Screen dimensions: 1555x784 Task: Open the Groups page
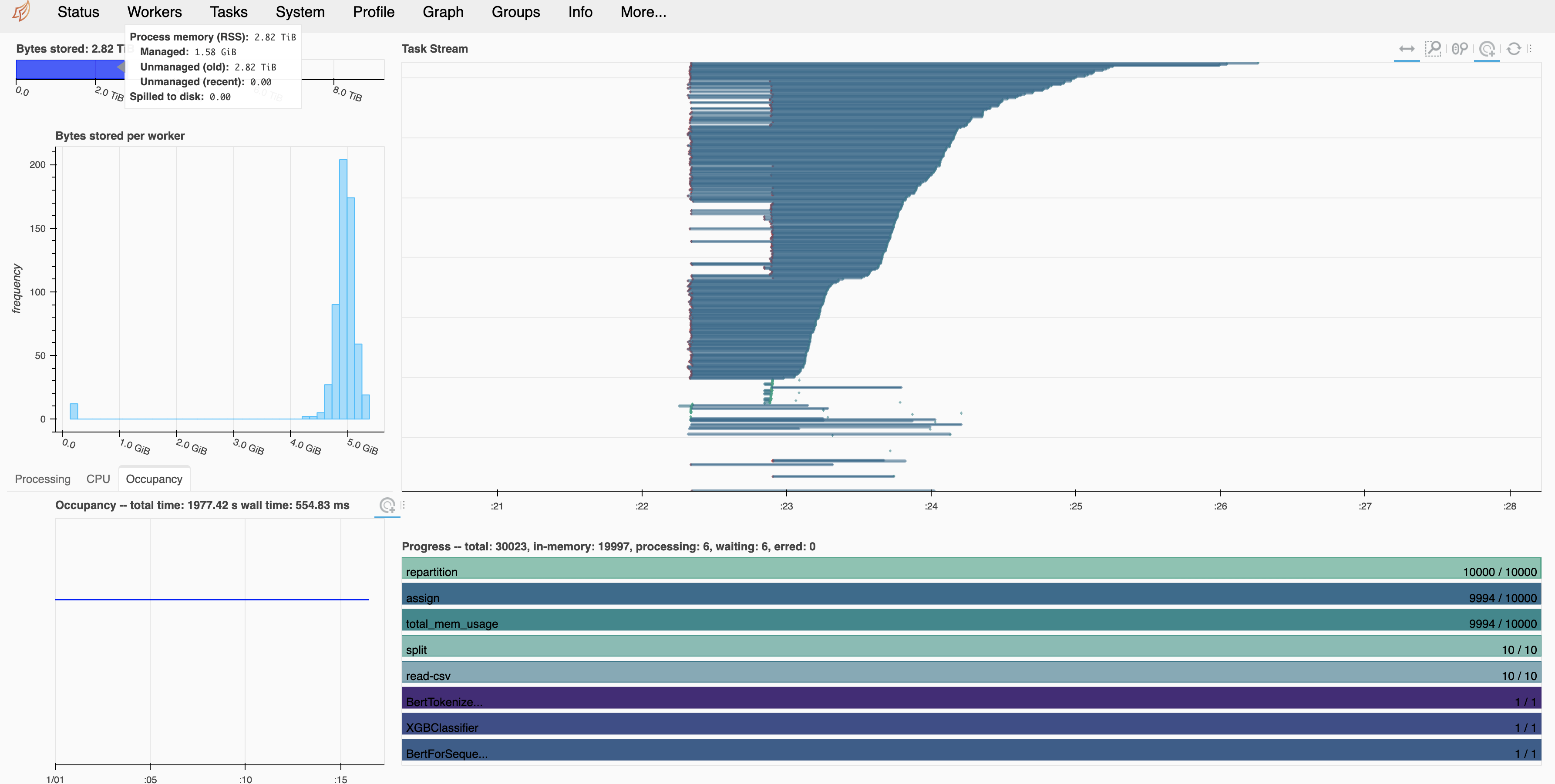tap(515, 12)
